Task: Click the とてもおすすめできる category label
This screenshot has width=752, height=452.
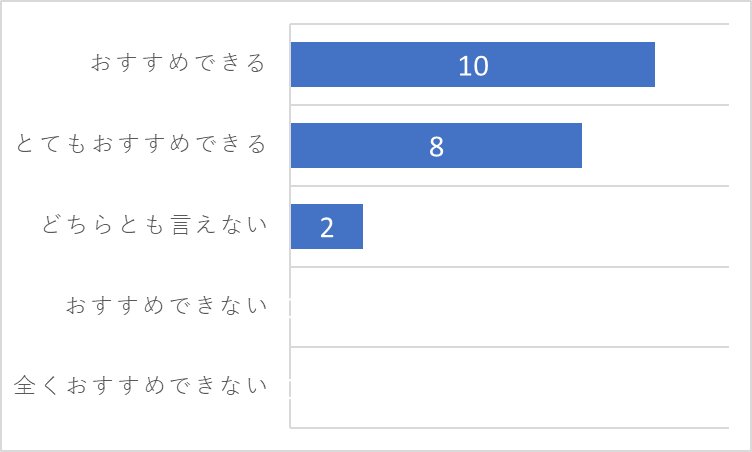Action: tap(141, 144)
